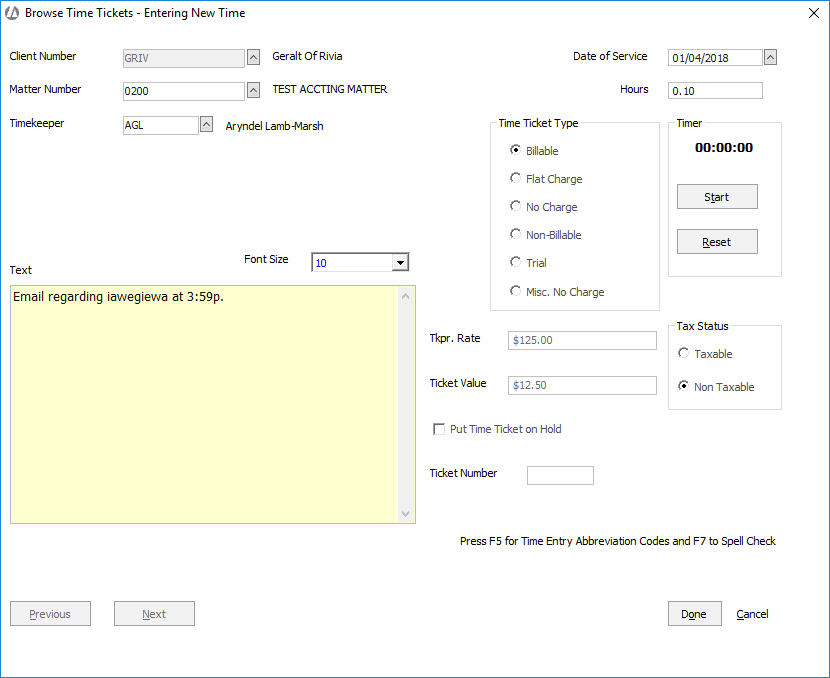Open the Date of Service picker arrow

(x=770, y=57)
